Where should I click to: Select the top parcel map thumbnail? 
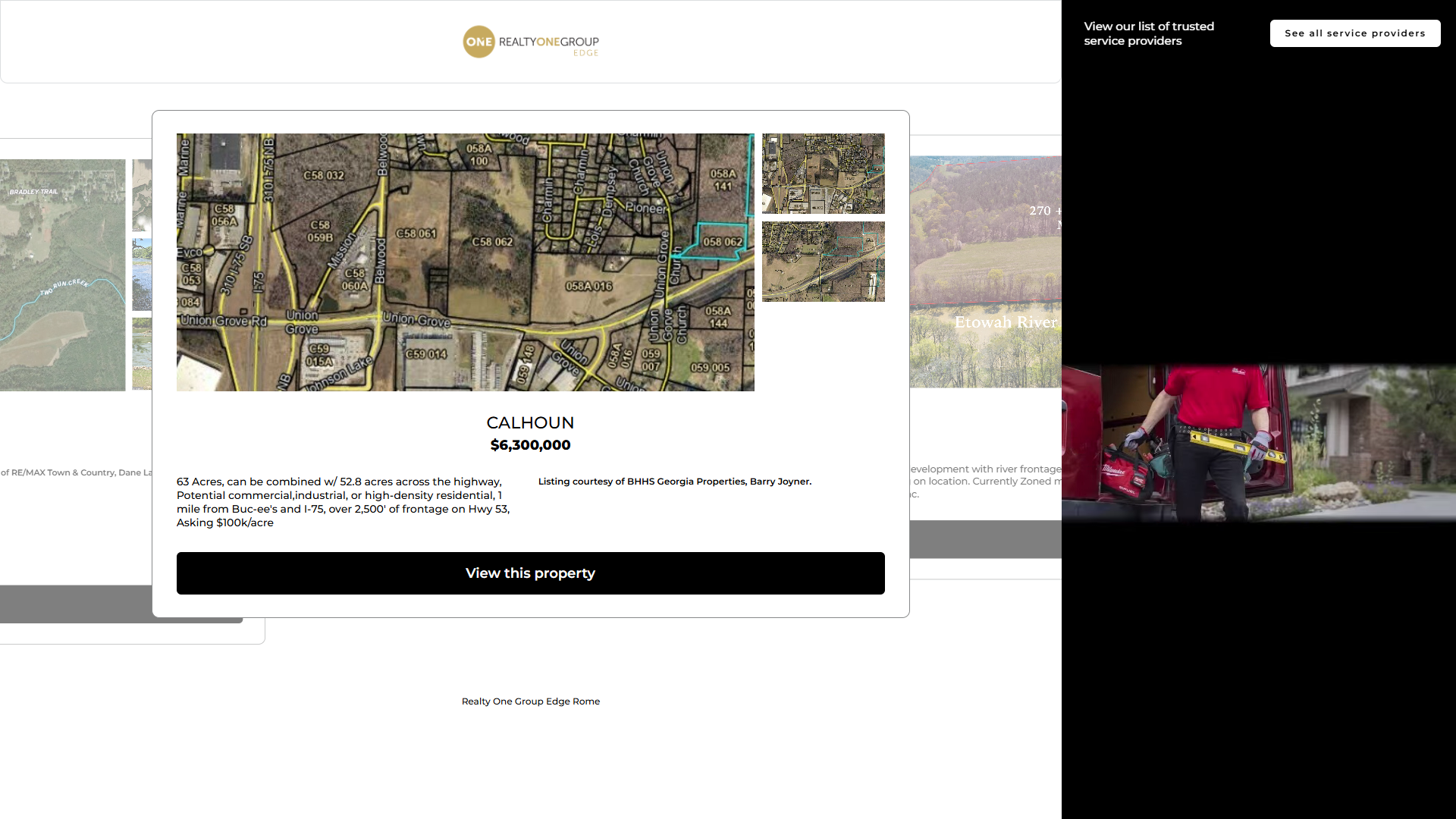[x=823, y=174]
